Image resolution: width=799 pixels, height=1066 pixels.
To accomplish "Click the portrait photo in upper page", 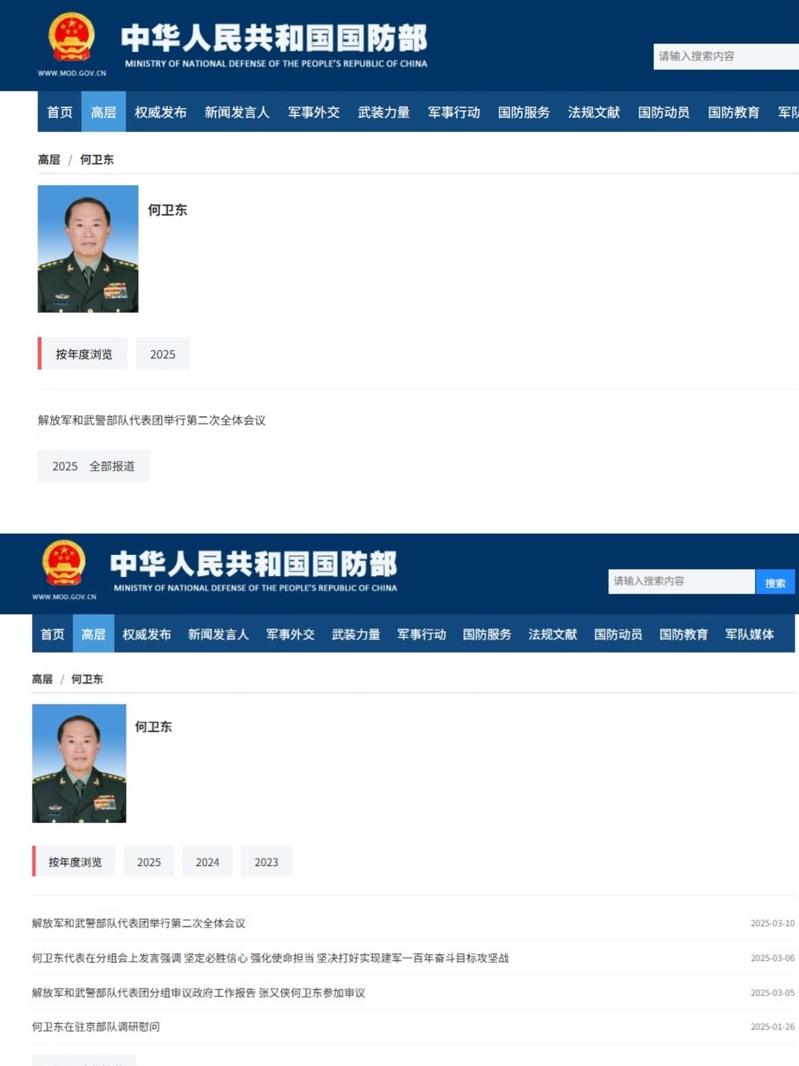I will coord(88,249).
